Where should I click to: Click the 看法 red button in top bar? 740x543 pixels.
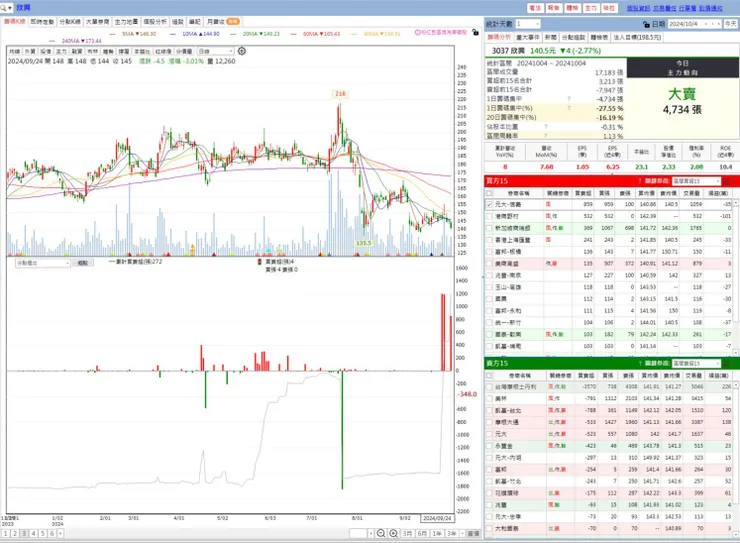click(x=535, y=8)
